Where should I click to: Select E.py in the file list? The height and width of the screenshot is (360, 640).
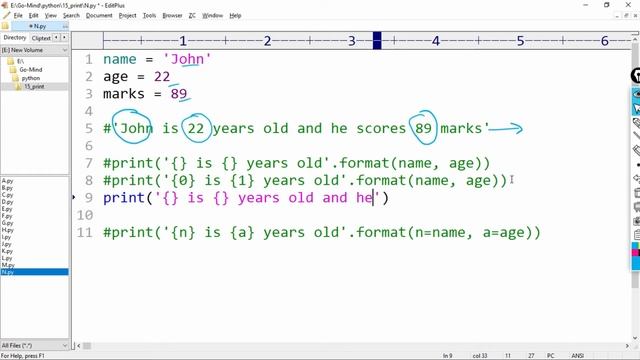(7, 209)
